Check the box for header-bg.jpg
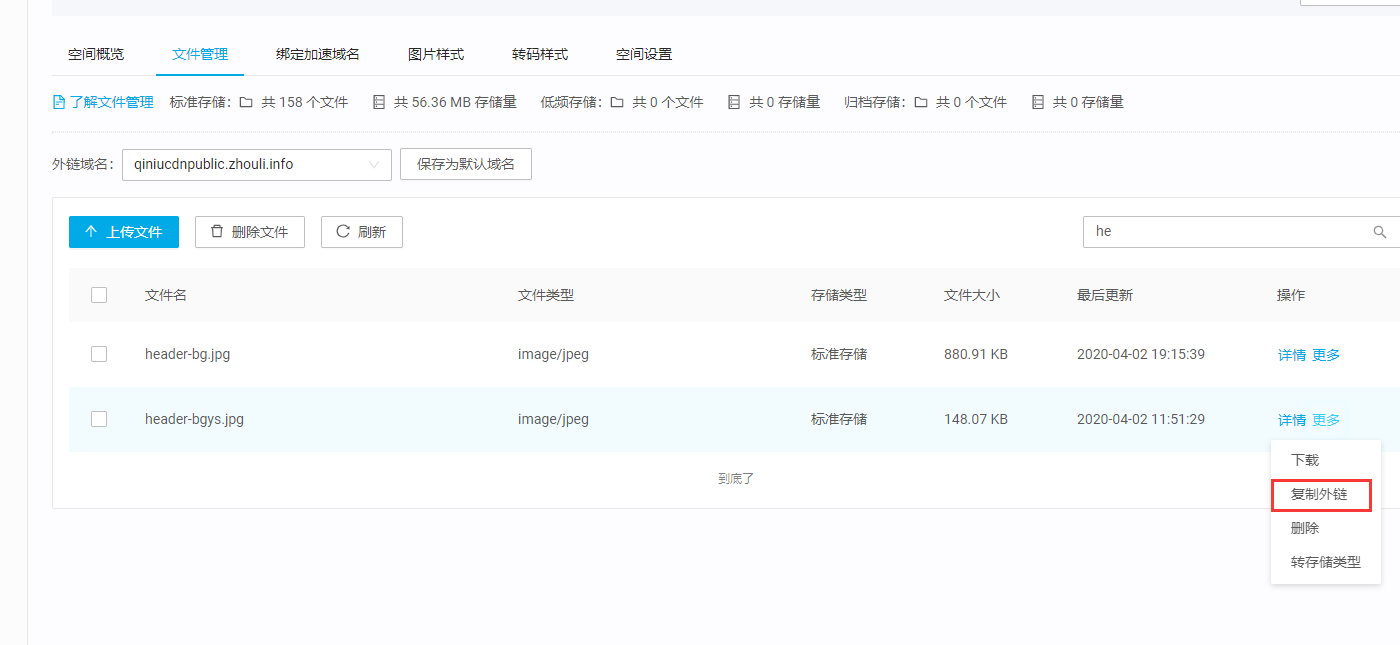The width and height of the screenshot is (1400, 645). 99,354
